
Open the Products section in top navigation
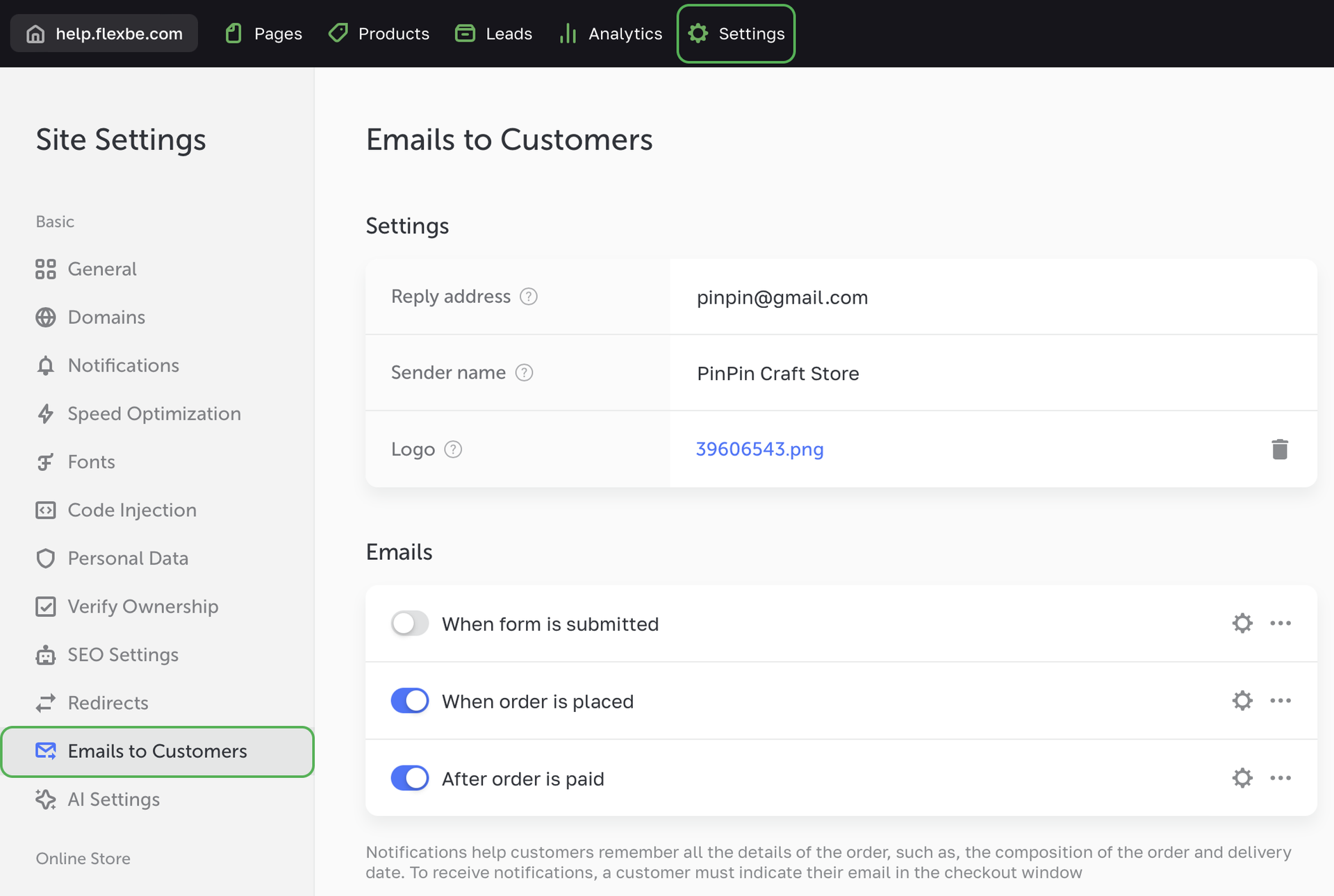pyautogui.click(x=379, y=33)
